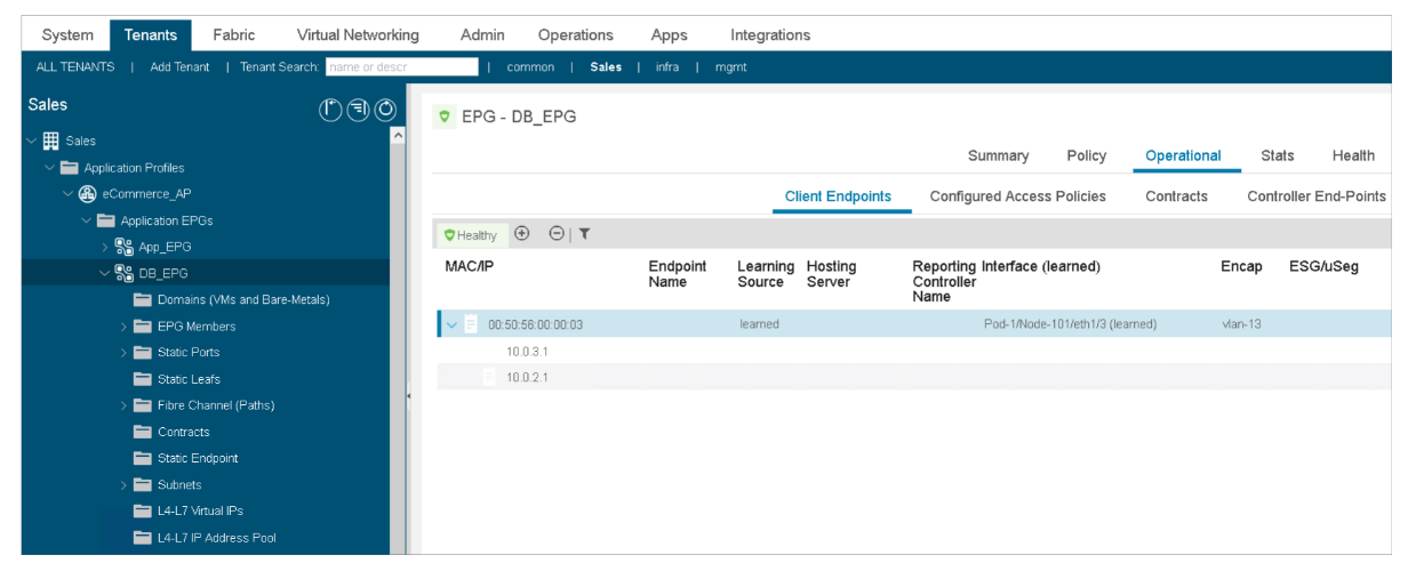Image resolution: width=1416 pixels, height=563 pixels.
Task: Click the Add Tenant link
Action: pos(180,67)
